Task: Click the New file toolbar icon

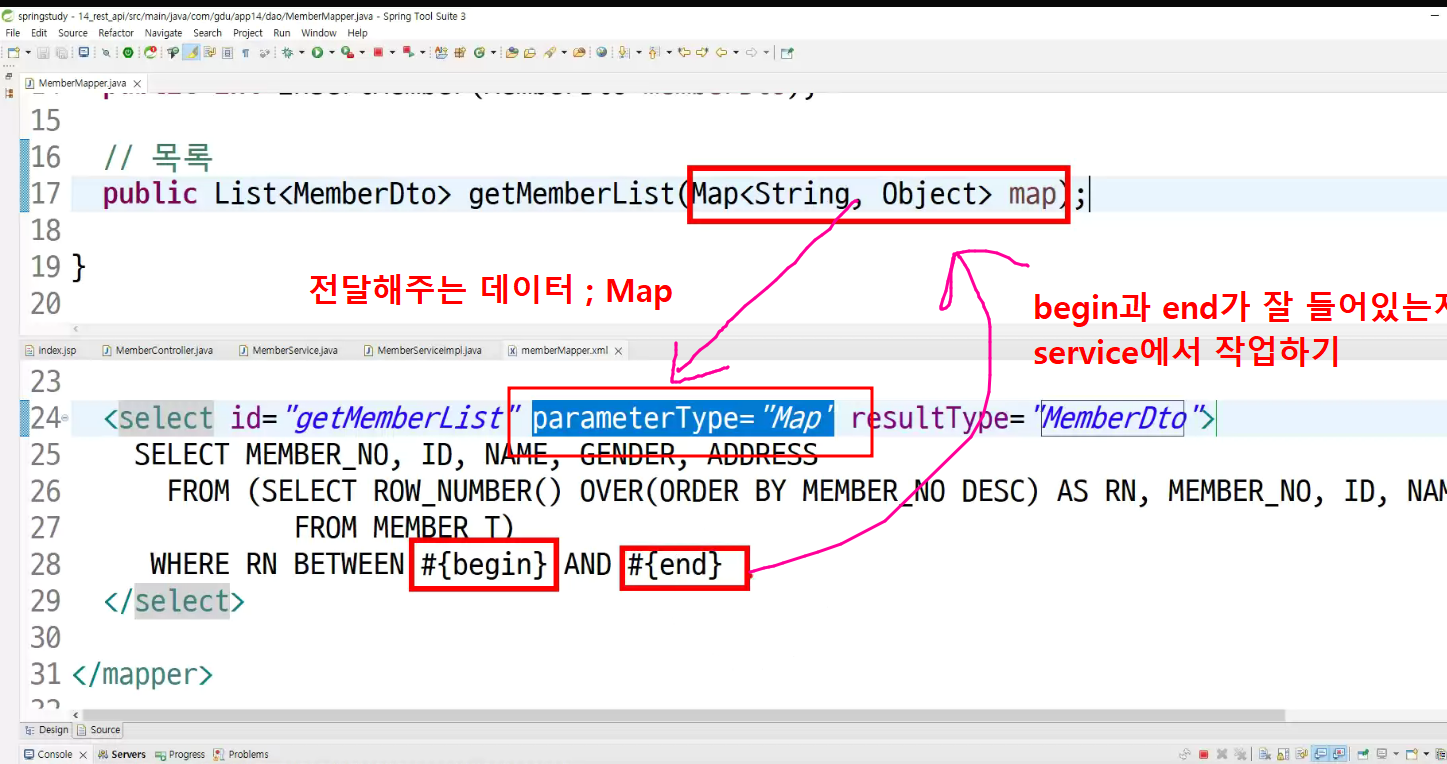Action: pos(12,52)
